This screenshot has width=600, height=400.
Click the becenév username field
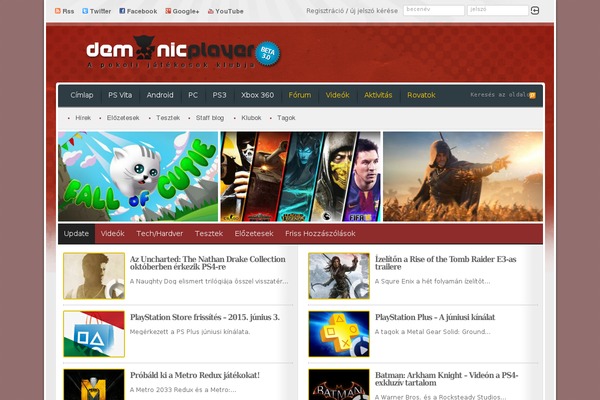coord(434,10)
